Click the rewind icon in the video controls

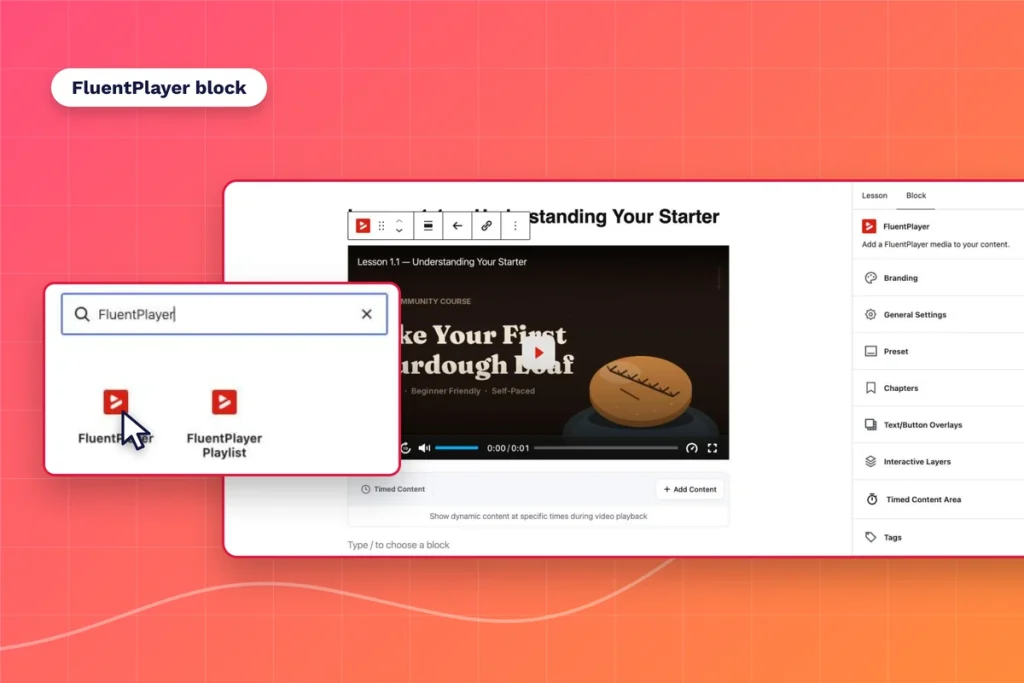pyautogui.click(x=406, y=448)
